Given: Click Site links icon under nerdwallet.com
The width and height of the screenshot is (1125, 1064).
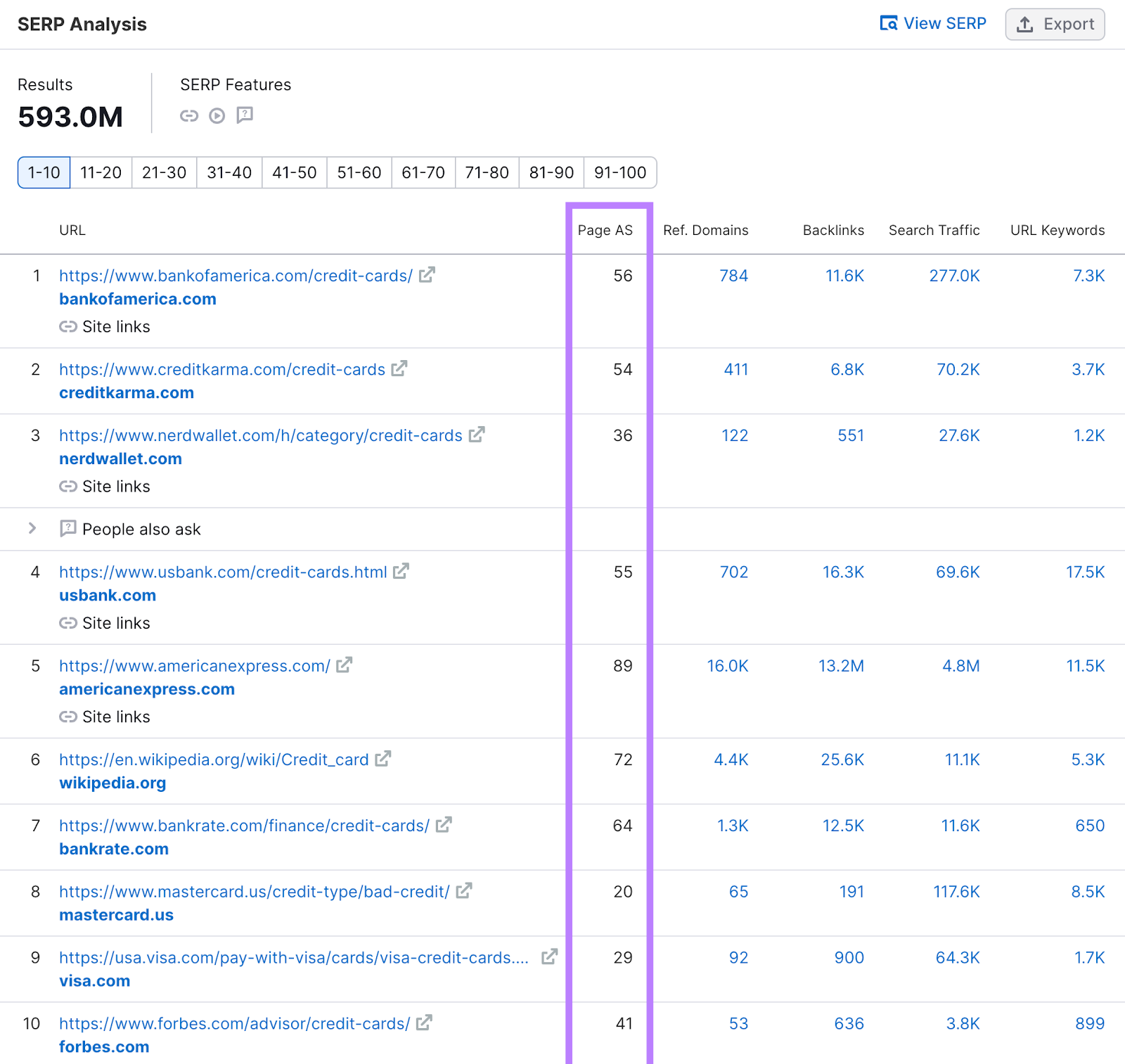Looking at the screenshot, I should coord(68,486).
